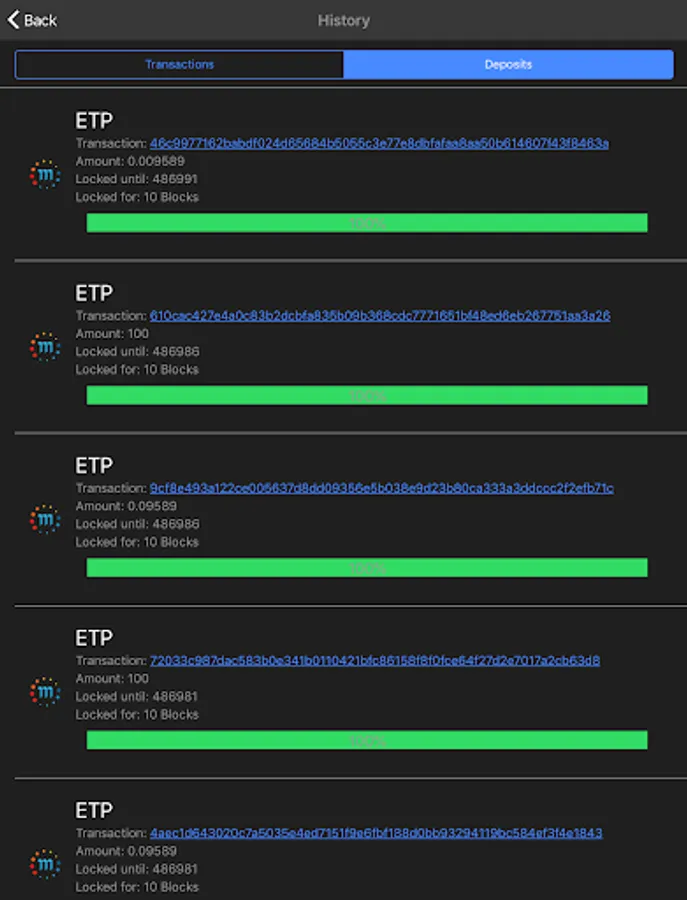
Task: Select the ETP heading of the first deposit
Action: pyautogui.click(x=94, y=121)
